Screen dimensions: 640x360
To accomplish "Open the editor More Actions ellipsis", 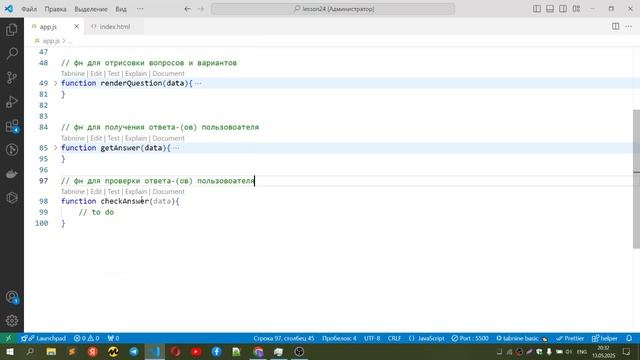I will pos(629,26).
